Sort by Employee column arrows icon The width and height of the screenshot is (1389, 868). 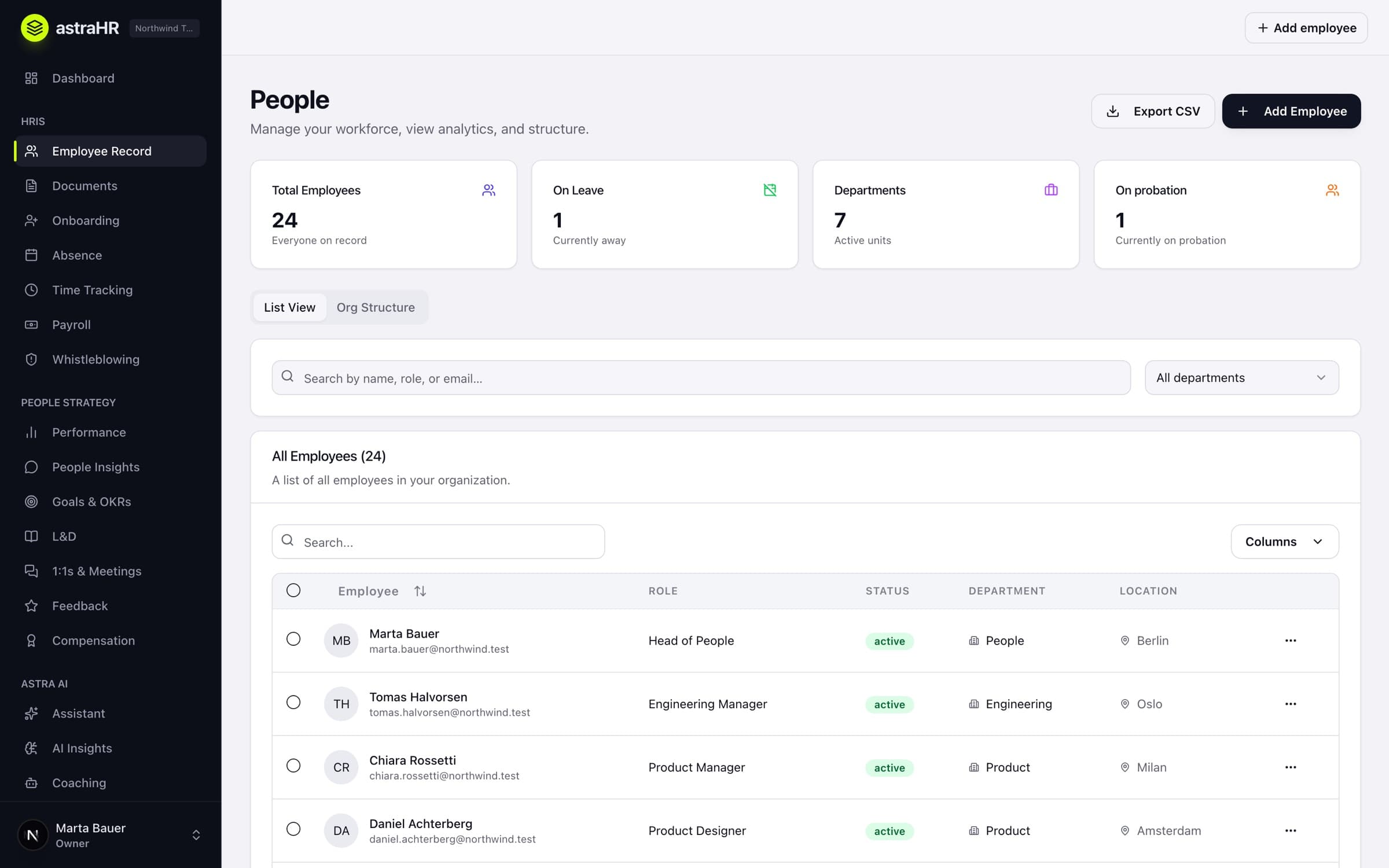420,591
